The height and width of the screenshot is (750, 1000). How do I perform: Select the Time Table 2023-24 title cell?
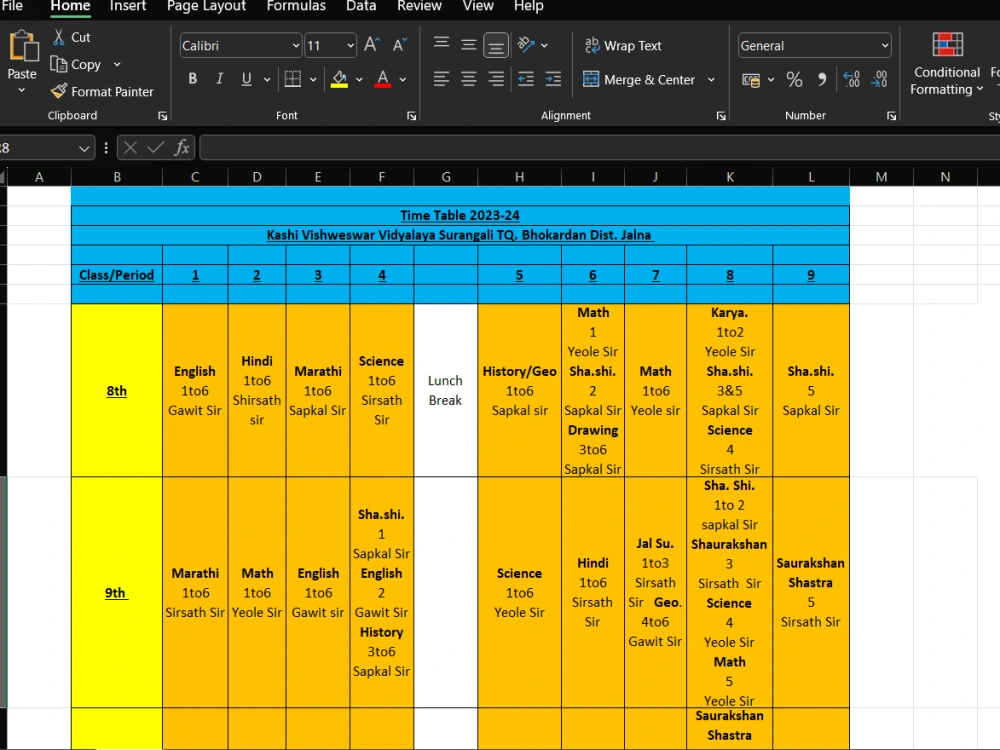tap(460, 216)
